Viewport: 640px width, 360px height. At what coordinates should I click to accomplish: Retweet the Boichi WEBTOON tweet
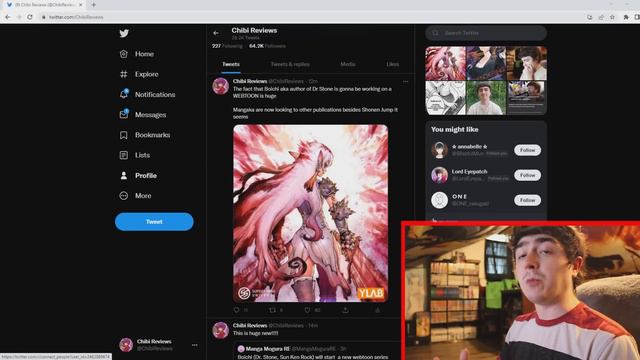point(273,310)
